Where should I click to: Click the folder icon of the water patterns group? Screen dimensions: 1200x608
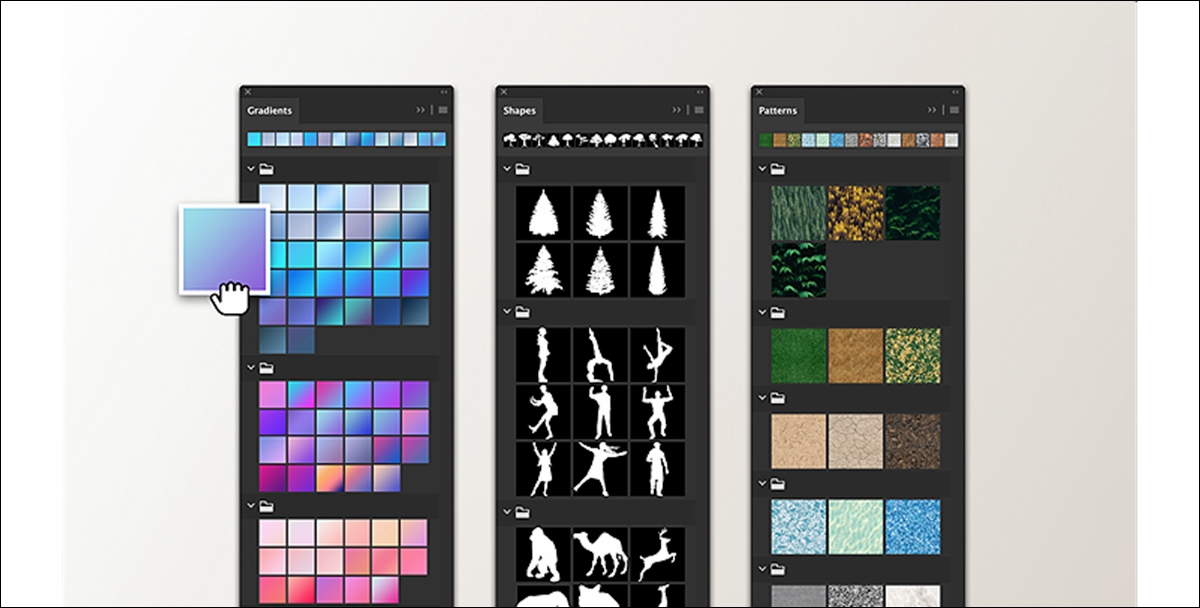[779, 484]
